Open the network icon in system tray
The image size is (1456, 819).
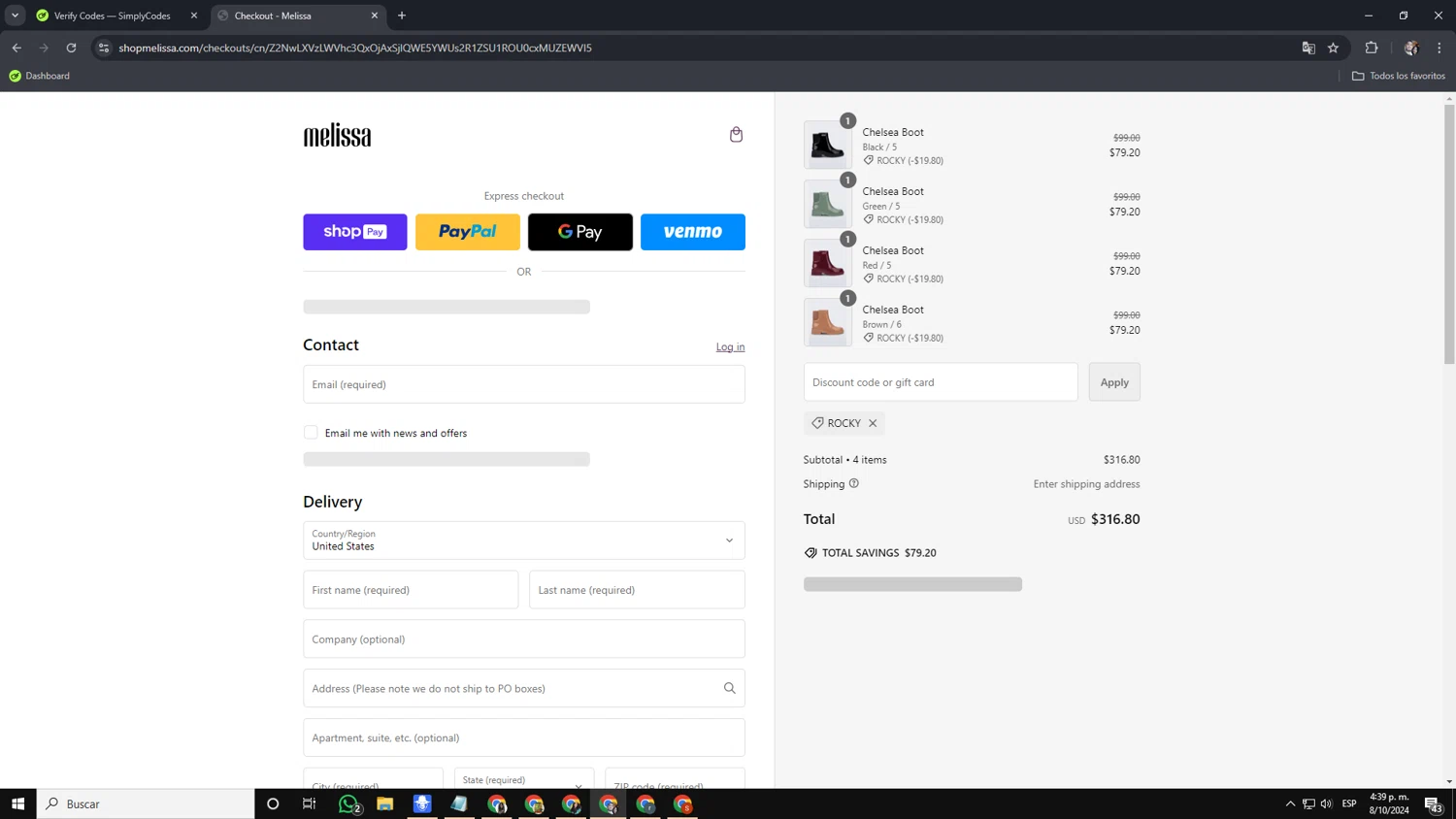click(x=1308, y=803)
